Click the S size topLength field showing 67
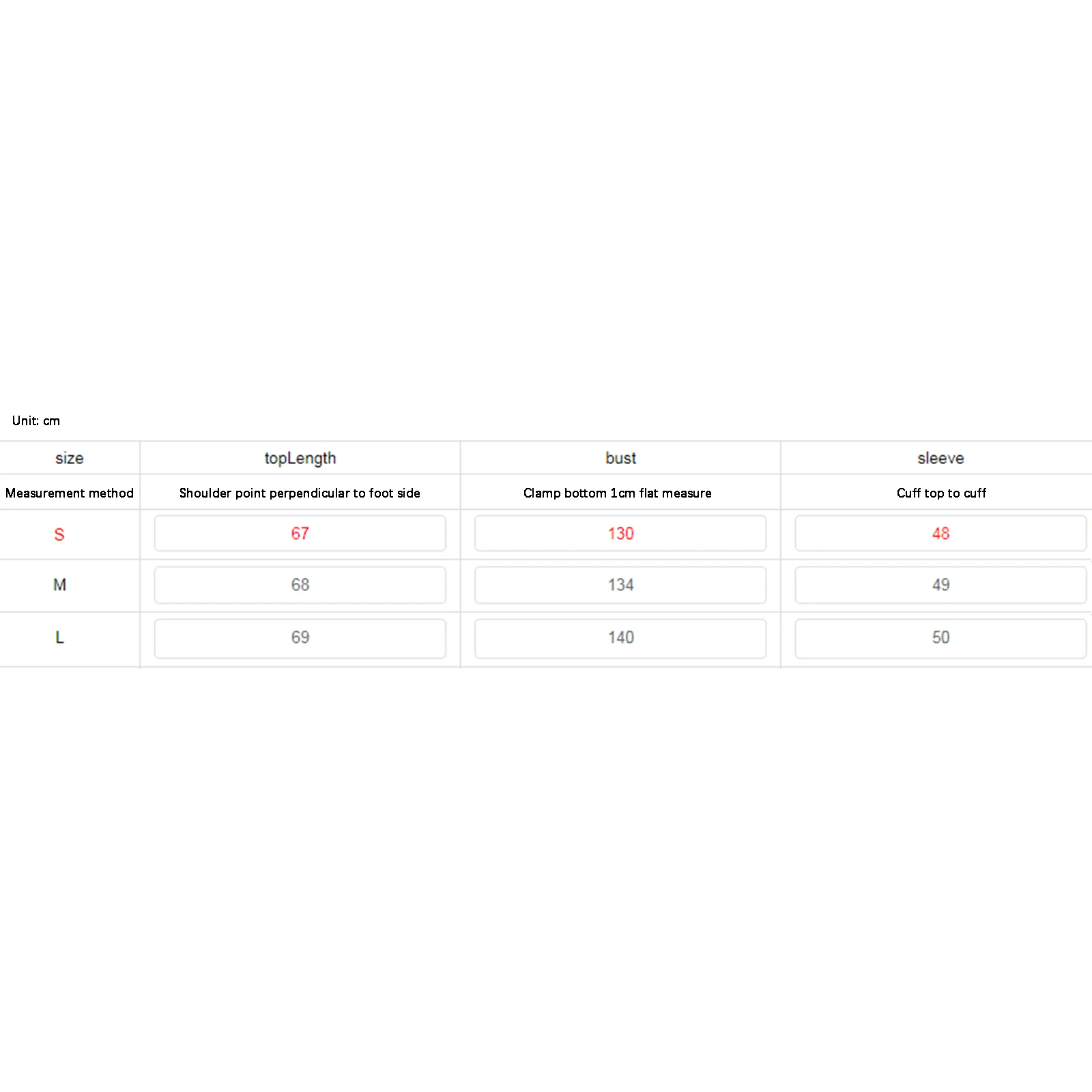Screen dimensions: 1092x1092 300,533
